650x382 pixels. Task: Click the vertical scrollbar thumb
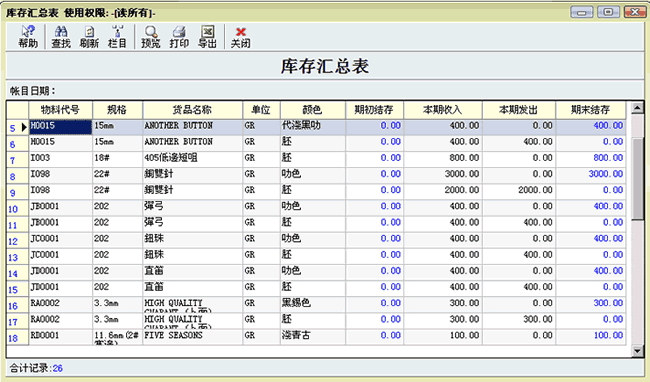(x=637, y=178)
